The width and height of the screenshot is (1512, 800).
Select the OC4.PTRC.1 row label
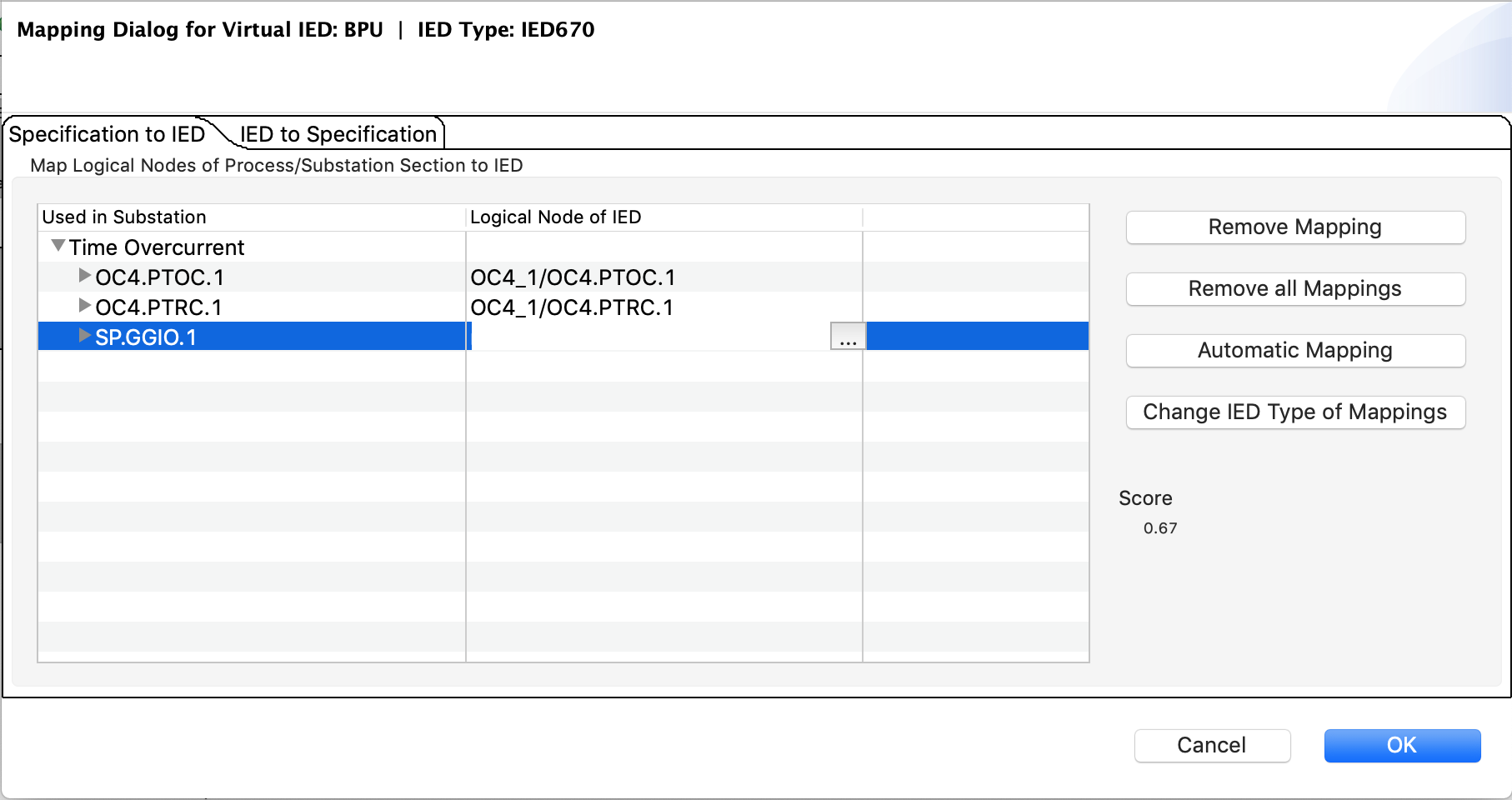pyautogui.click(x=158, y=307)
